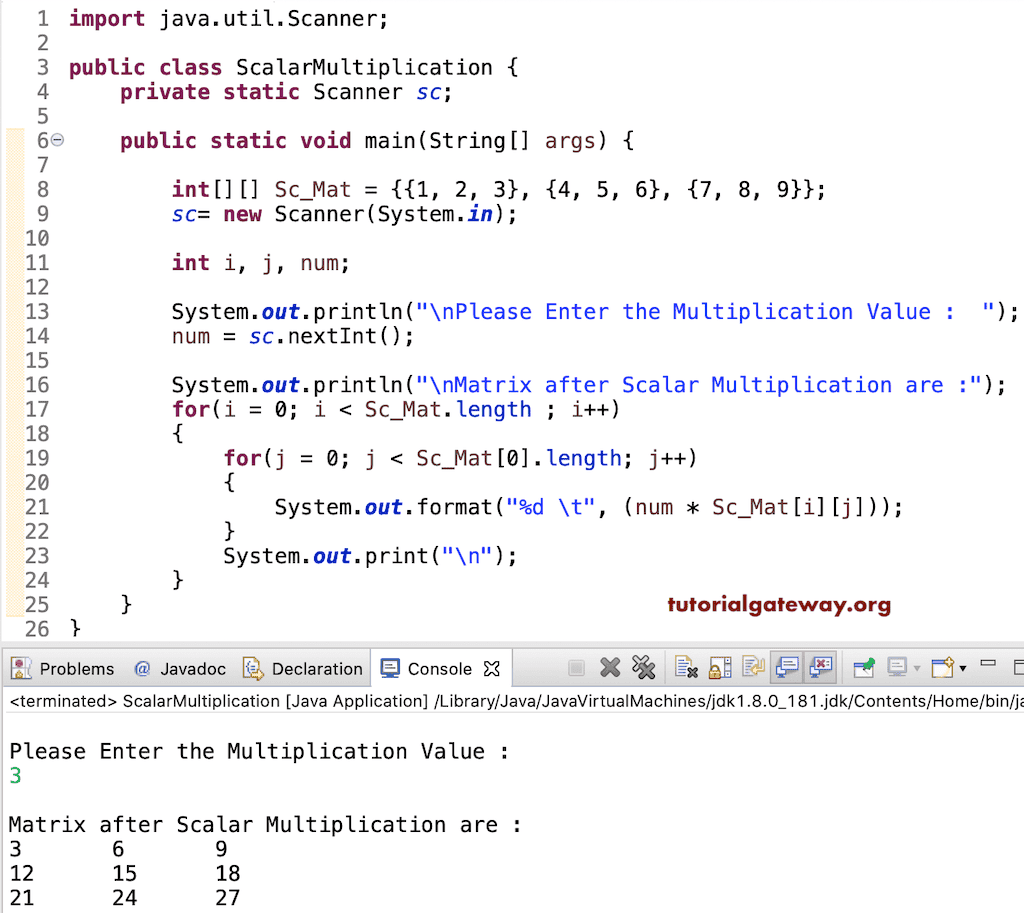
Task: Click the Remove Launch X icon
Action: (610, 668)
